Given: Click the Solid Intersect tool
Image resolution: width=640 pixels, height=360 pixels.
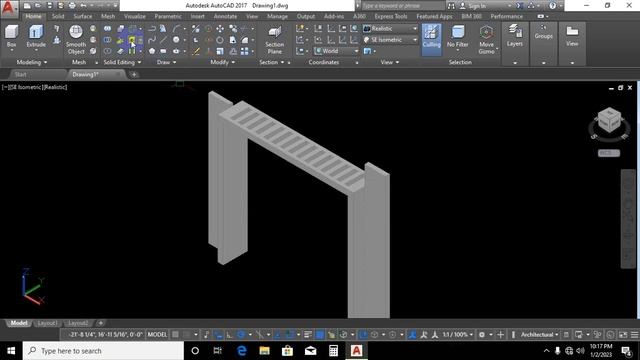Looking at the screenshot, I should [107, 51].
